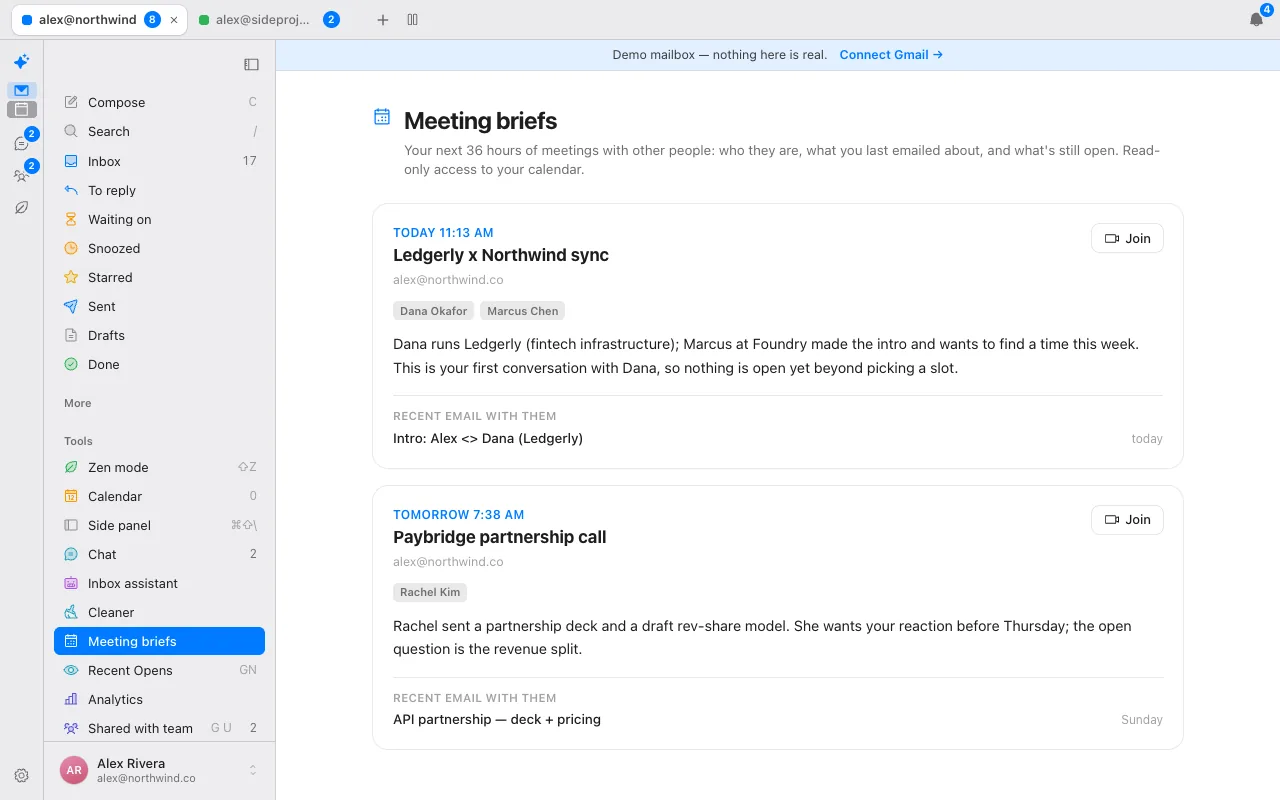Open the Alex Rivera account switcher

[x=160, y=770]
